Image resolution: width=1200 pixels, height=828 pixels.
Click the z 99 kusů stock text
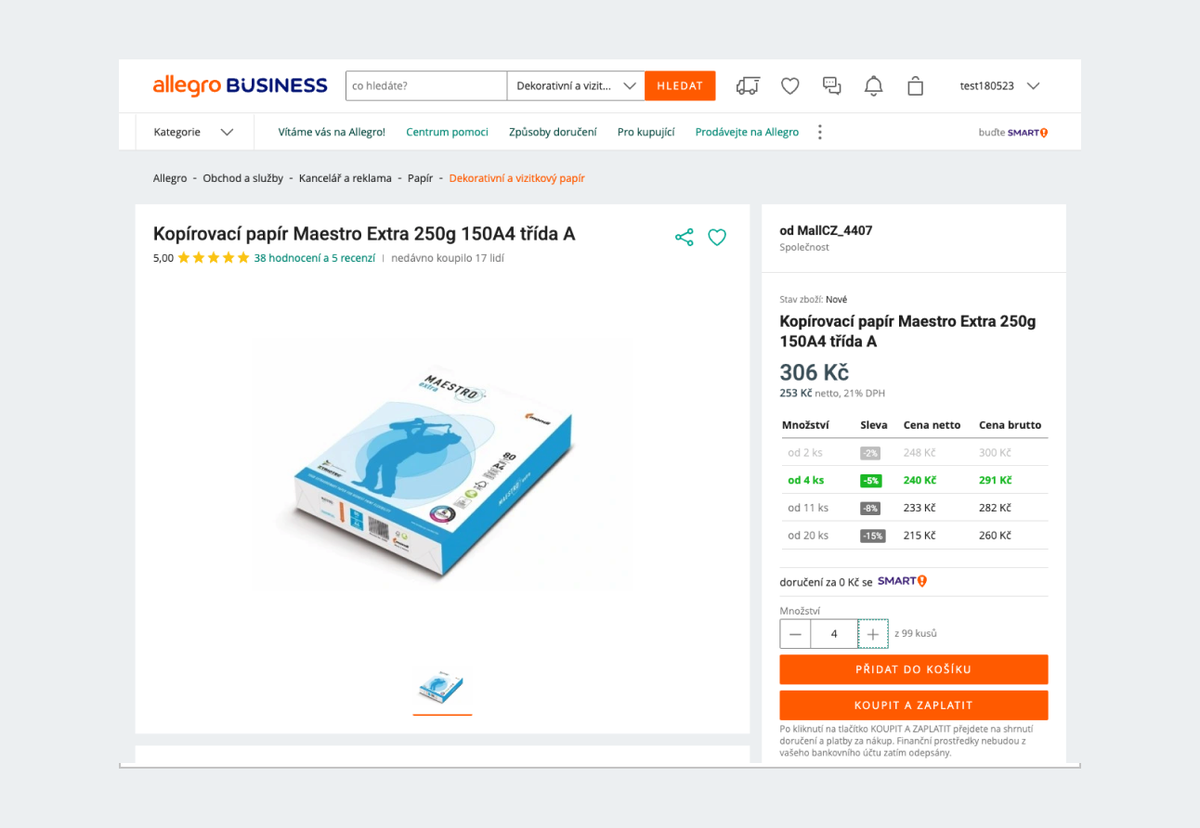[916, 633]
